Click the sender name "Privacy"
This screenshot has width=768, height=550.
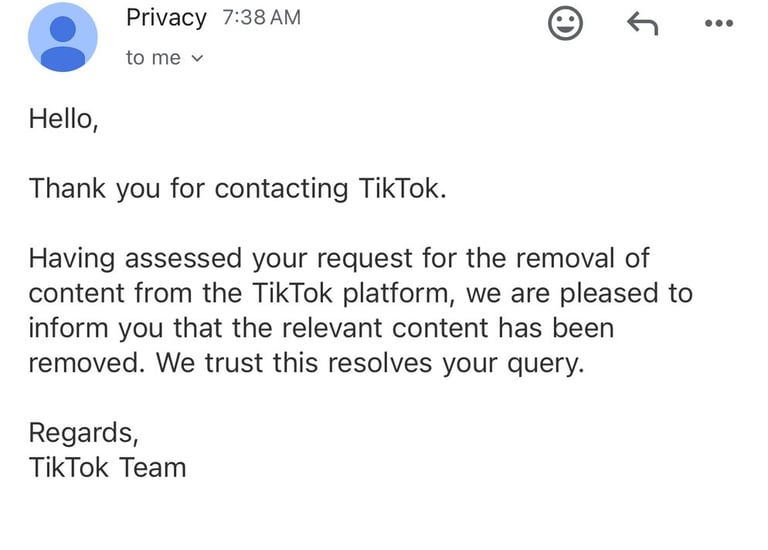pyautogui.click(x=166, y=18)
